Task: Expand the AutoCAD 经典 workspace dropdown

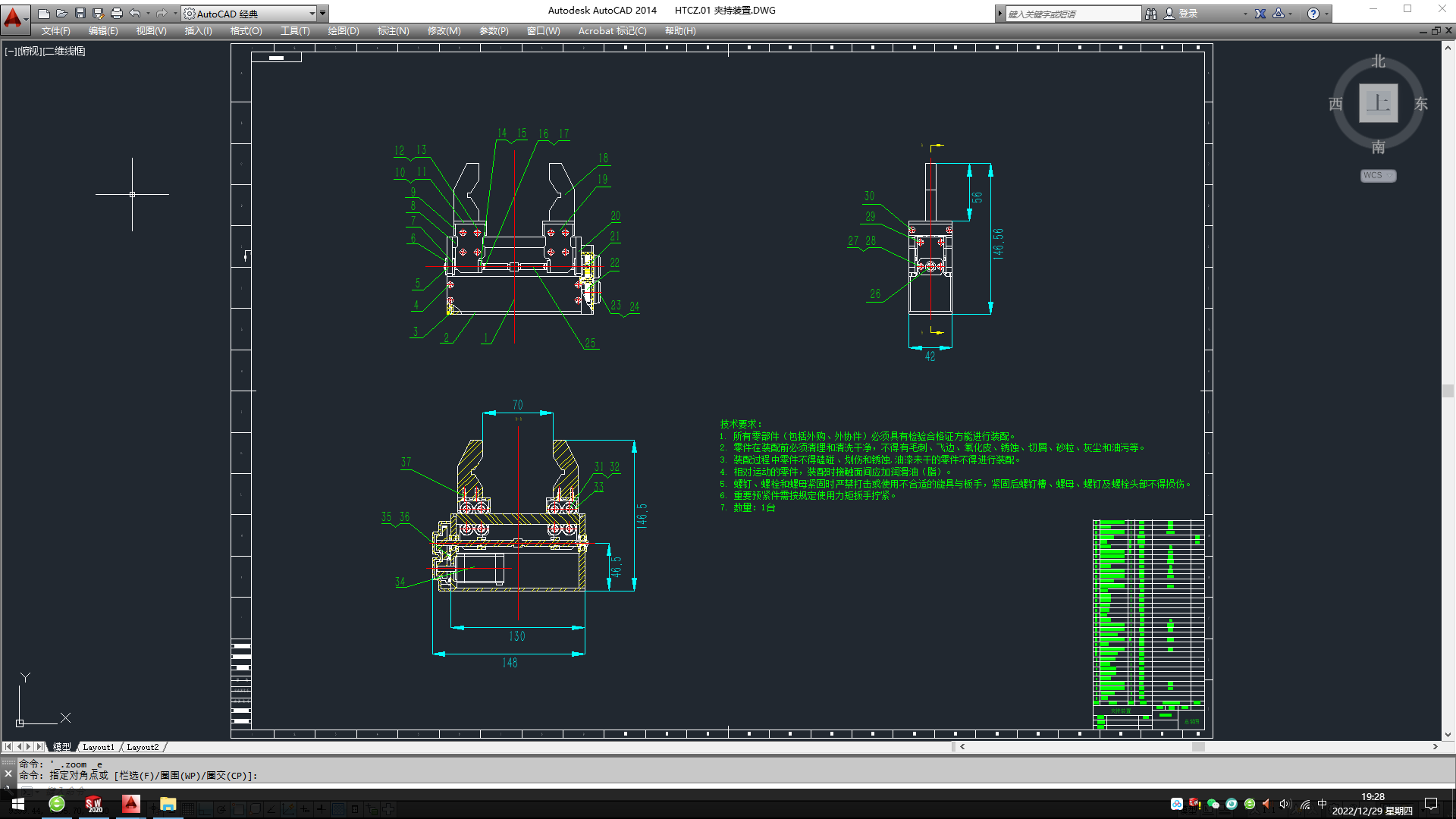Action: coord(312,14)
